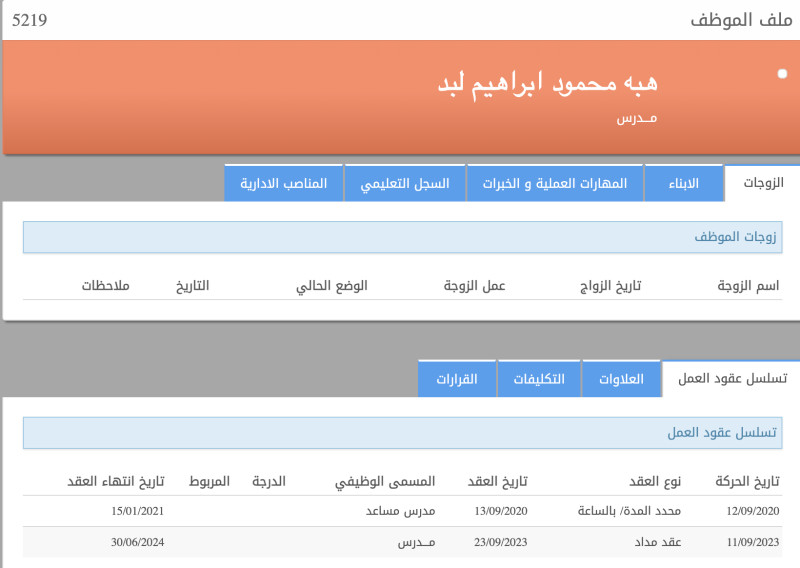Select the المهارات العملية و الخبرات tab
The height and width of the screenshot is (568, 800).
(x=555, y=184)
